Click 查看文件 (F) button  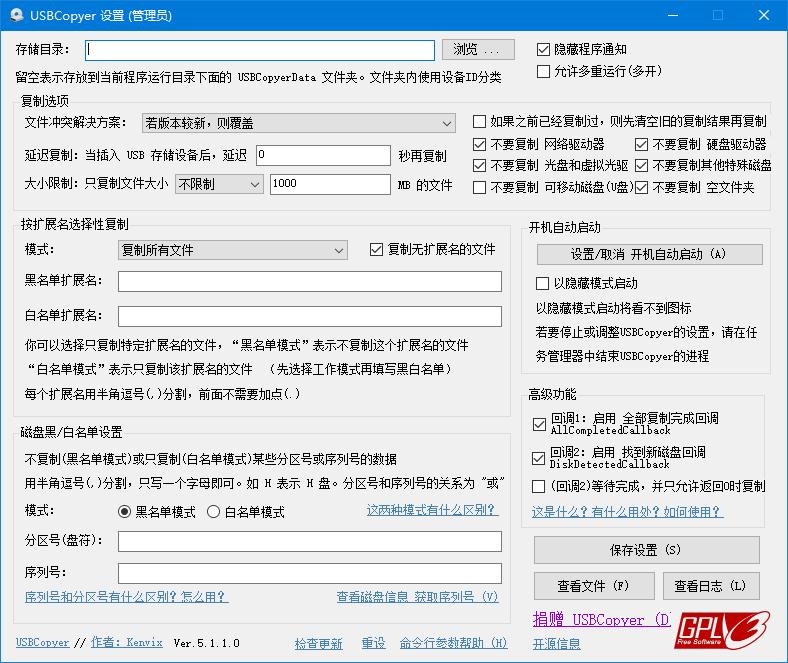(594, 586)
